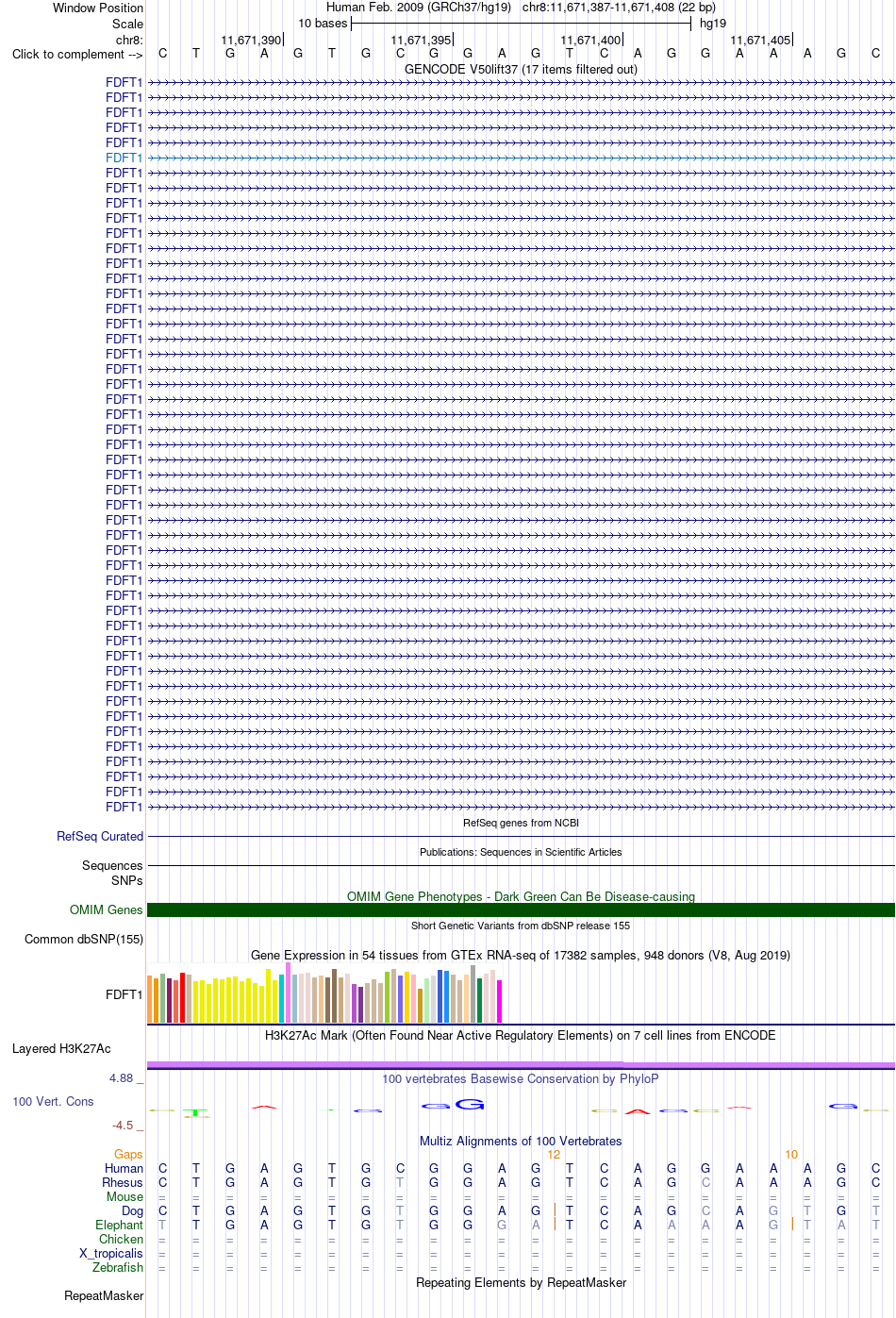This screenshot has height=1318, width=896.
Task: Click the magenta last bar in GTEx chart
Action: (x=500, y=1001)
